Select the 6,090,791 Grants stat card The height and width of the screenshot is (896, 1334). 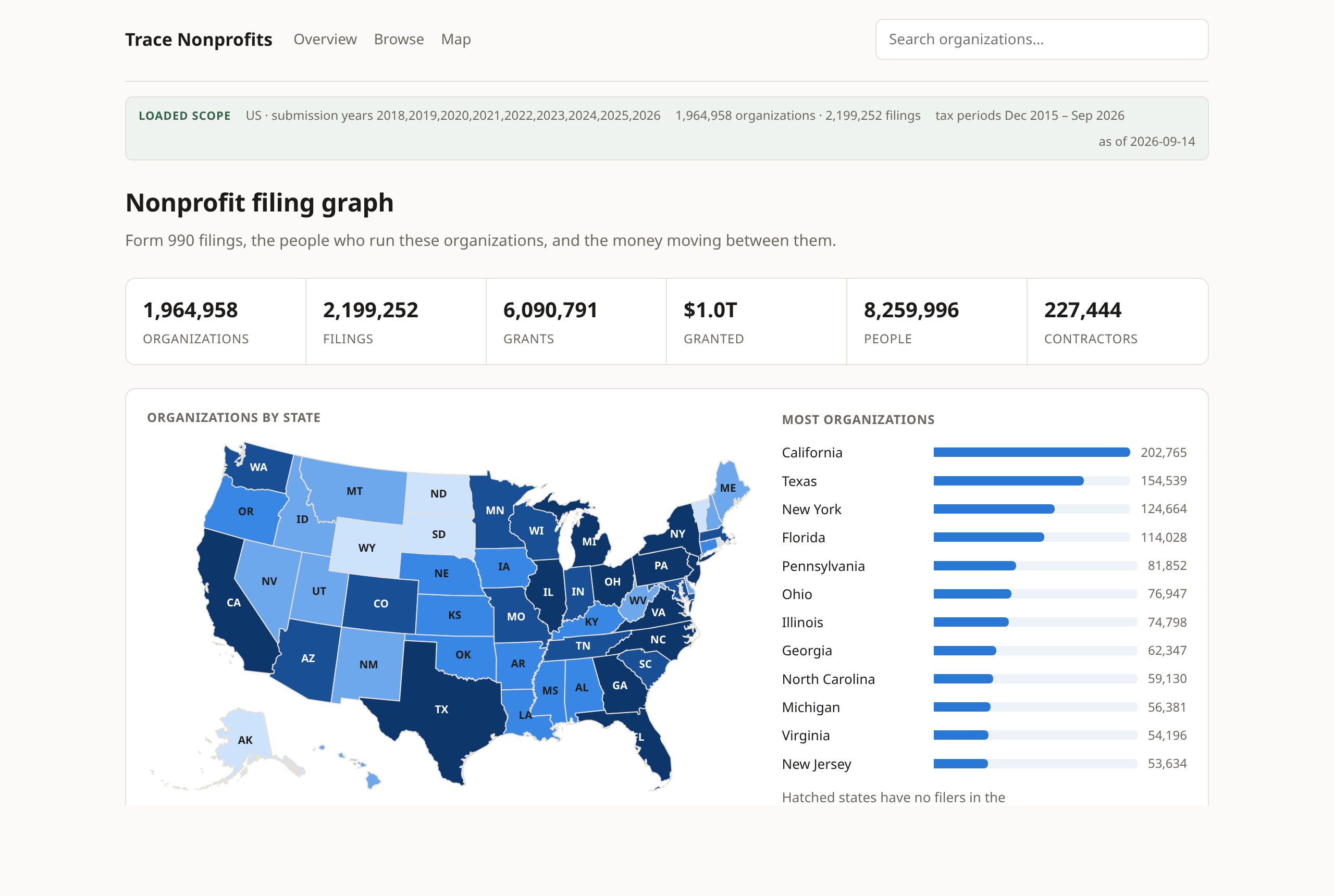coord(576,321)
